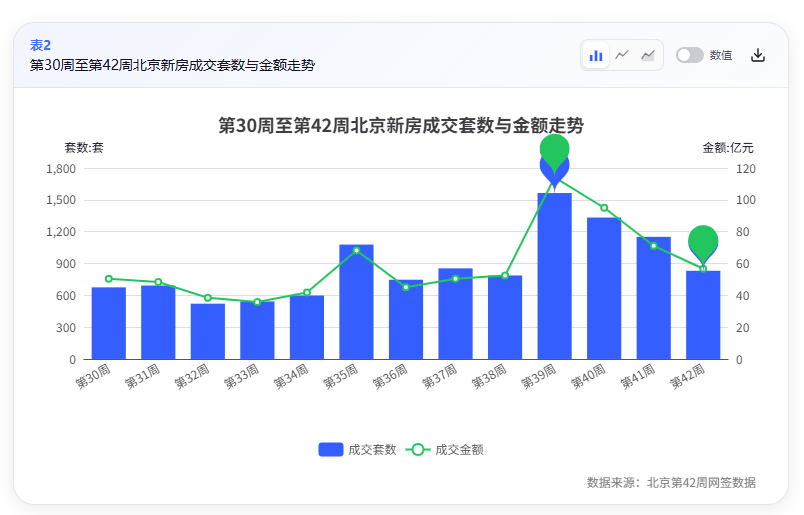
Task: Click the green marker pin above 第42周
Action: point(703,241)
